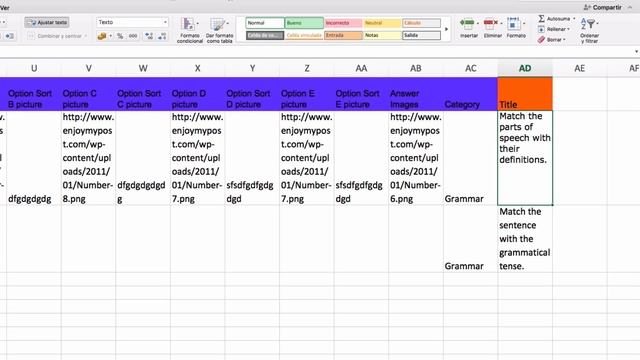The height and width of the screenshot is (360, 640).
Task: Select column header AA
Action: click(x=361, y=69)
